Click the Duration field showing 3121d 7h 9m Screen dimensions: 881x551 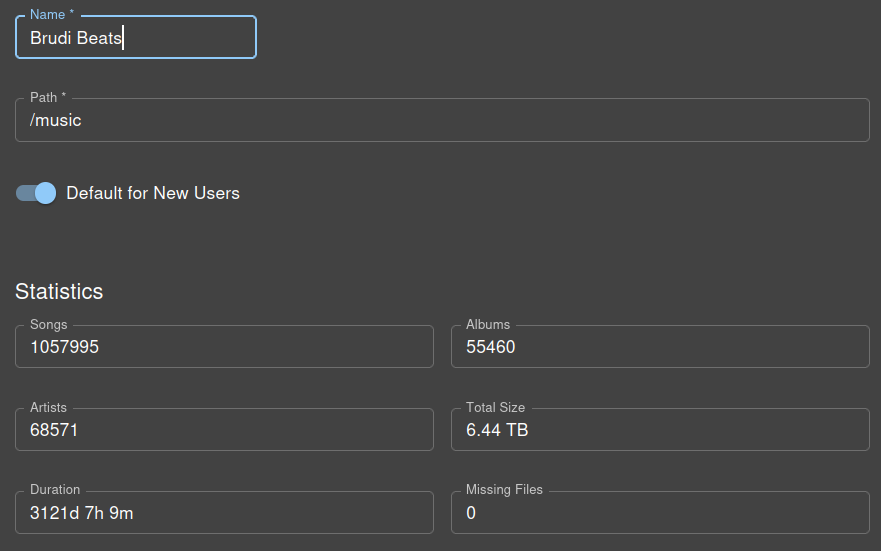[x=224, y=512]
